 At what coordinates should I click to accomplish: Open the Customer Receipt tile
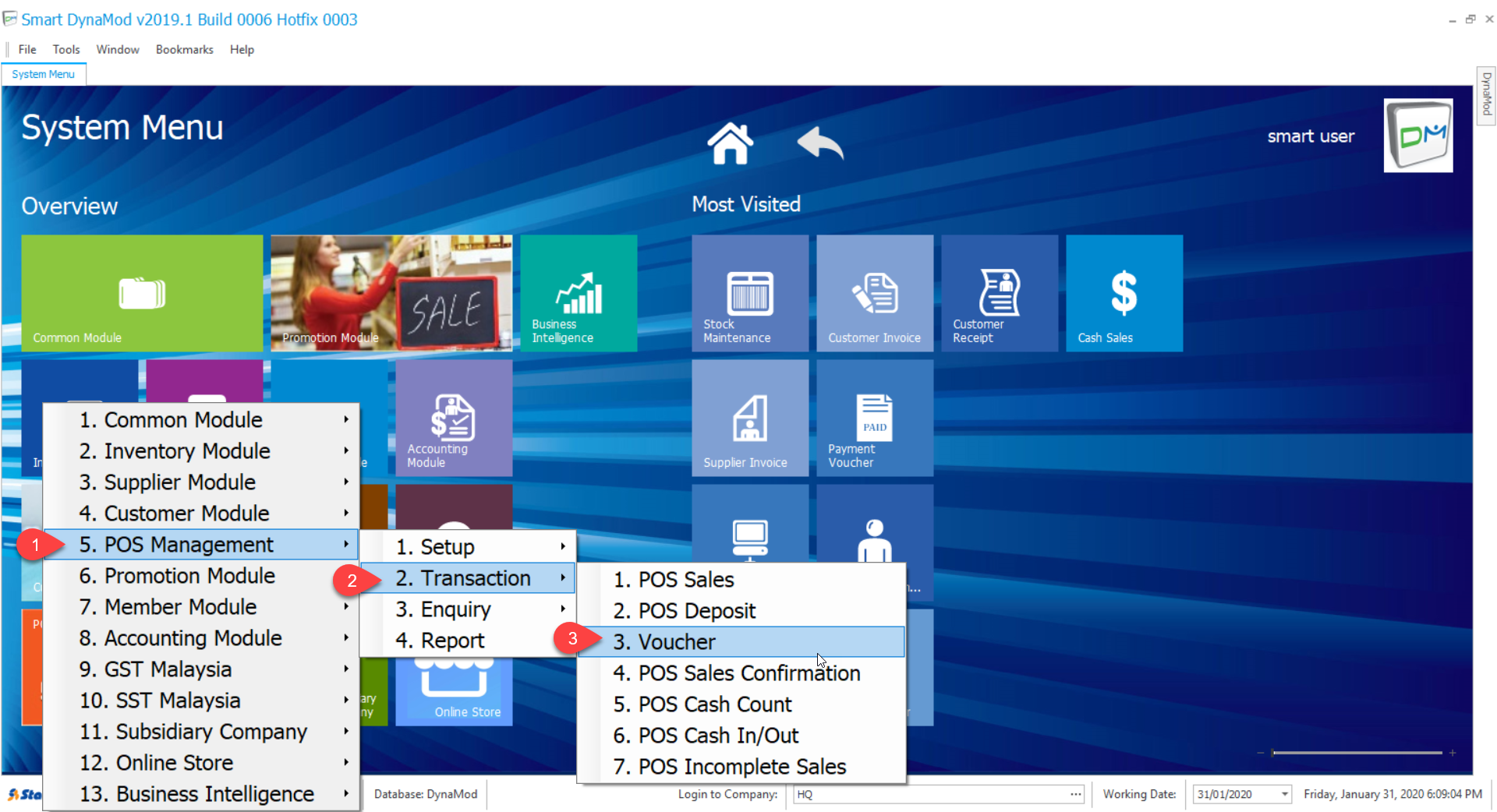(x=1000, y=293)
